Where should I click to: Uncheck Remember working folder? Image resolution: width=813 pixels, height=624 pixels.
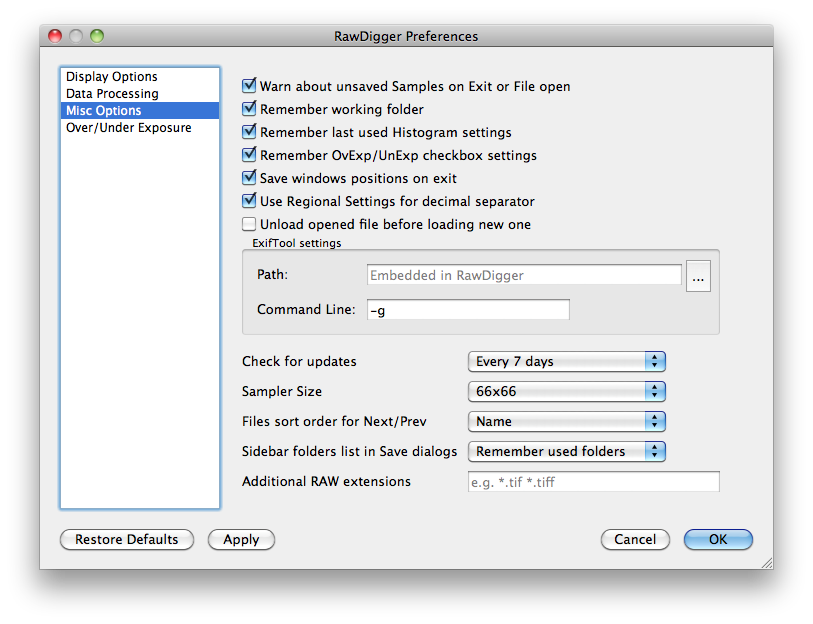pyautogui.click(x=249, y=109)
